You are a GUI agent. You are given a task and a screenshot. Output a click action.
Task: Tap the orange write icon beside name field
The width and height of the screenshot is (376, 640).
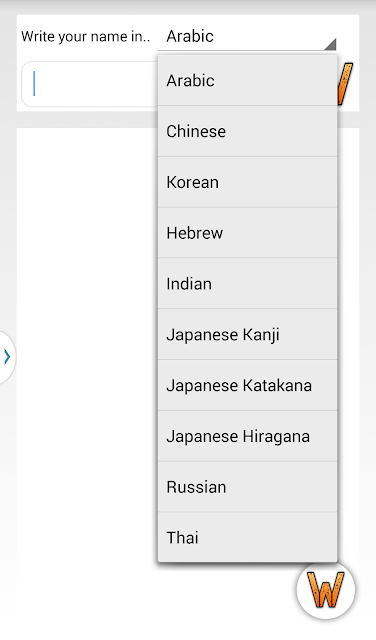[345, 84]
